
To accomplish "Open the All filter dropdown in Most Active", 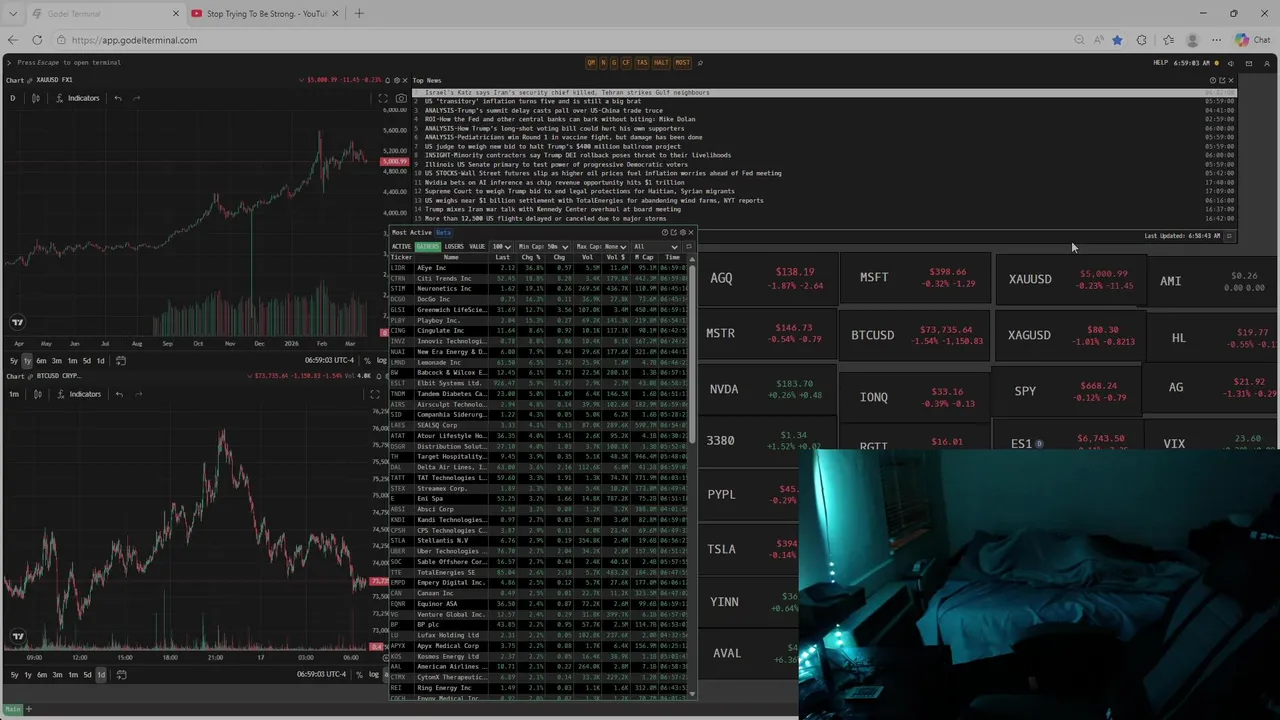I will point(656,246).
